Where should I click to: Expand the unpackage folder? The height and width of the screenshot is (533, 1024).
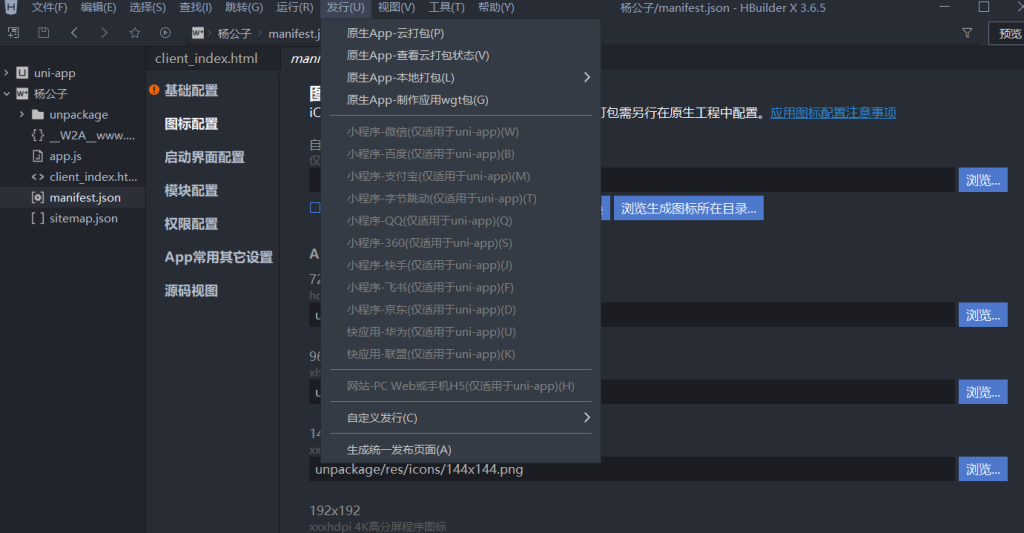[x=22, y=114]
